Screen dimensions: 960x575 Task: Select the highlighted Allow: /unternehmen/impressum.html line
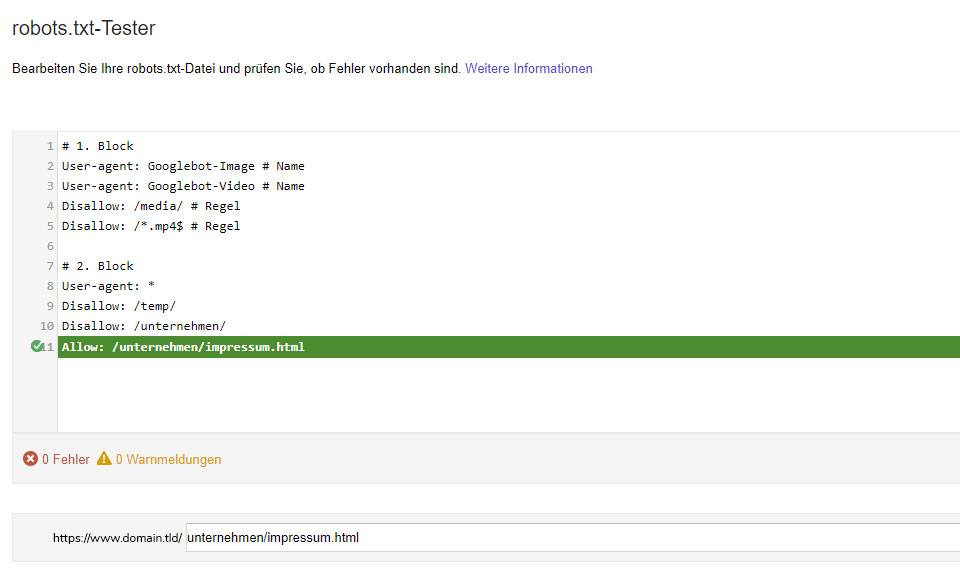click(509, 347)
